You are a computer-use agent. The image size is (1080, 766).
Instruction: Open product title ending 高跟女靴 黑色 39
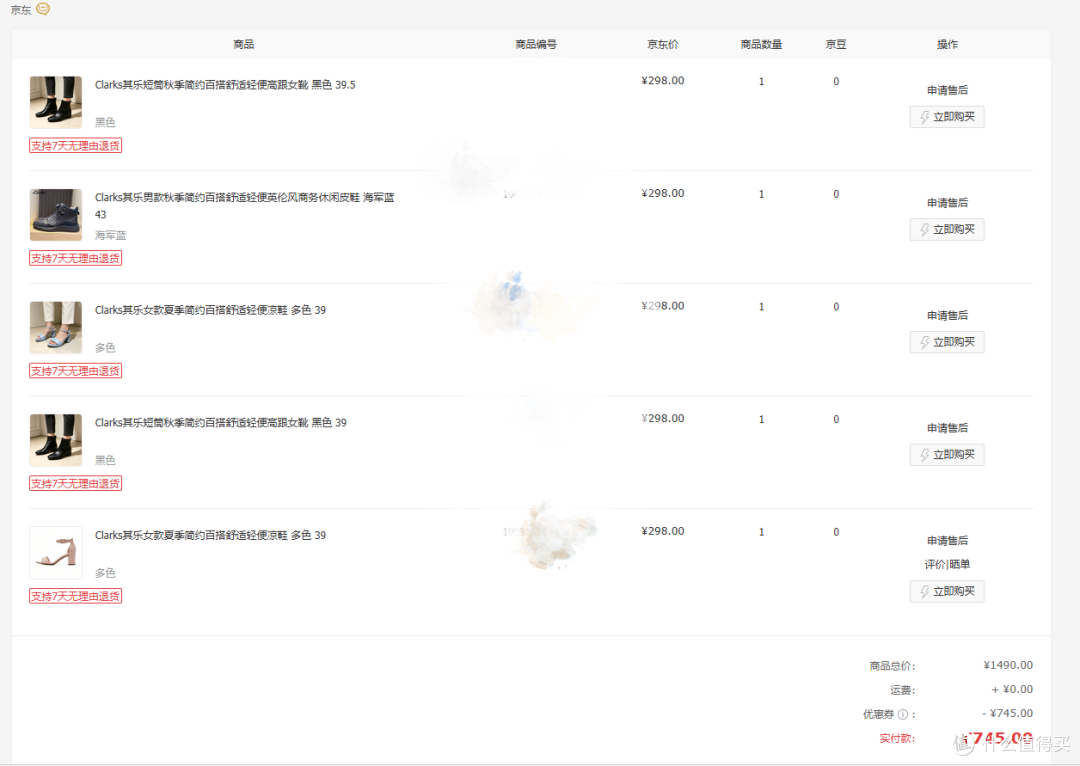[220, 422]
